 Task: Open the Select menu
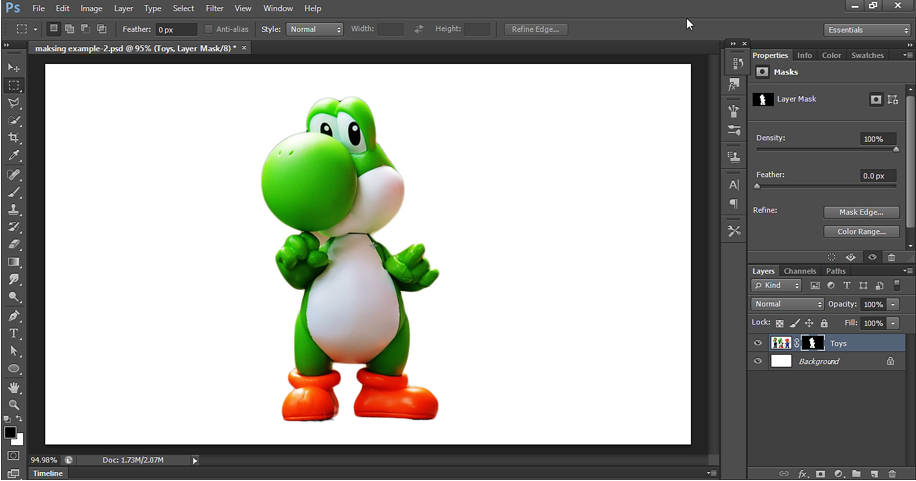(183, 8)
